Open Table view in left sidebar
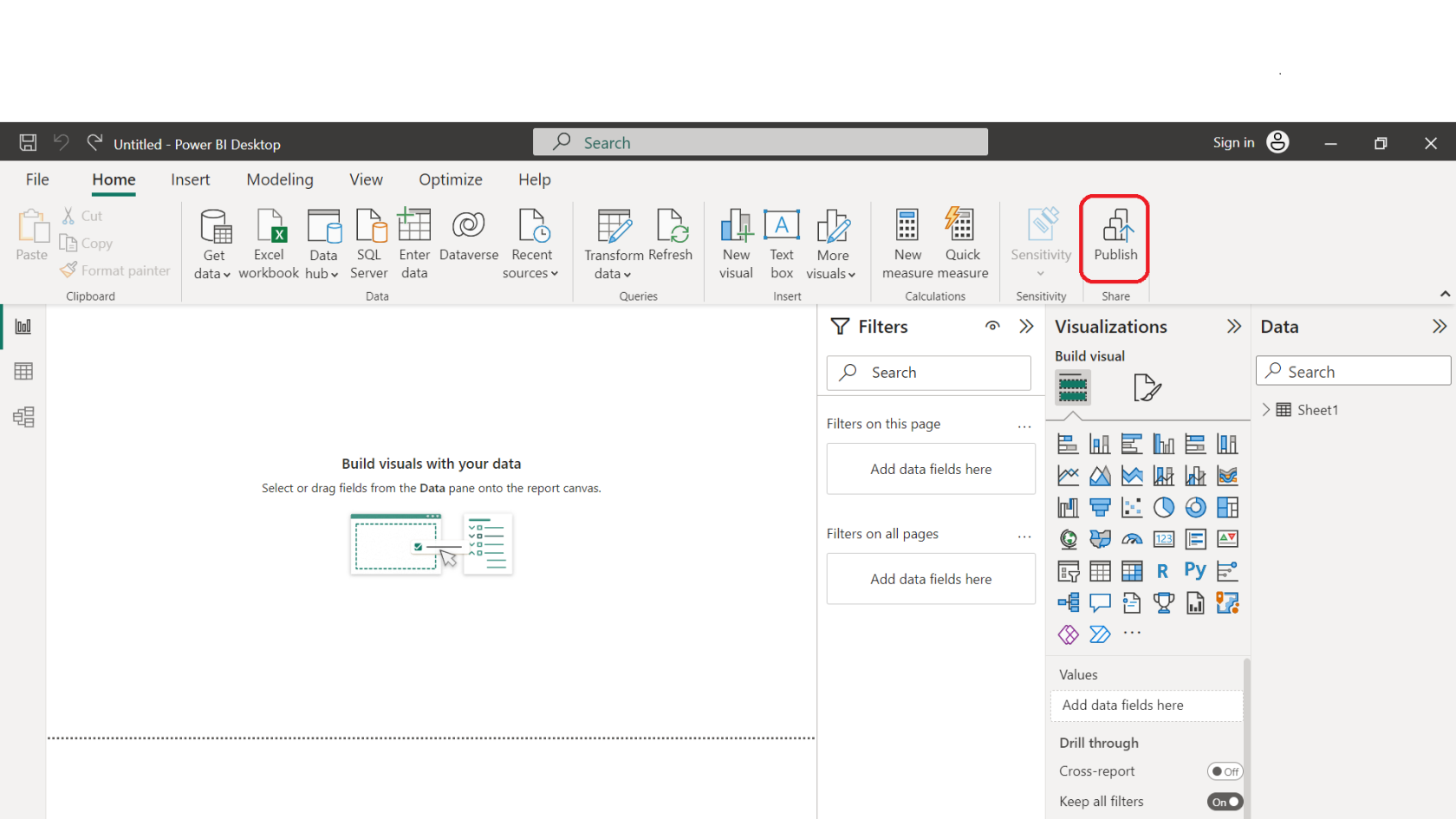 (x=23, y=372)
